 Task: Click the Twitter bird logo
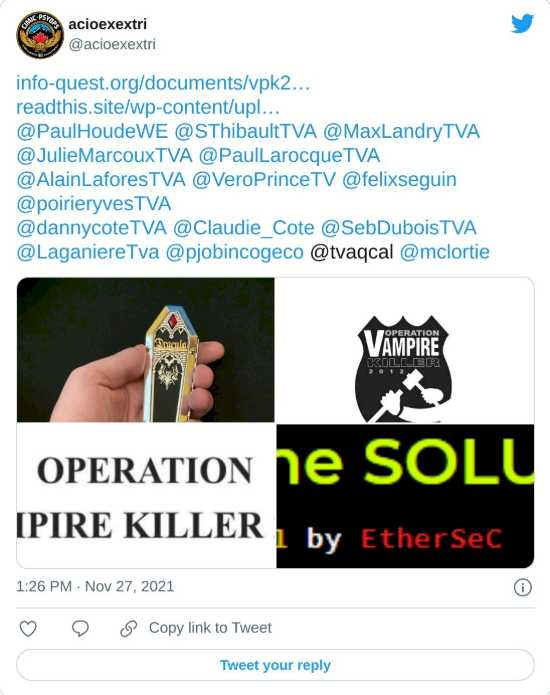coord(522,24)
